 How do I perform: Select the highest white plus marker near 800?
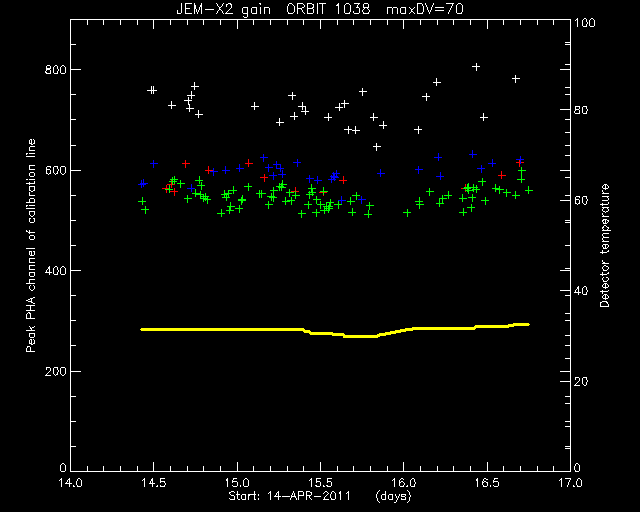(476, 67)
